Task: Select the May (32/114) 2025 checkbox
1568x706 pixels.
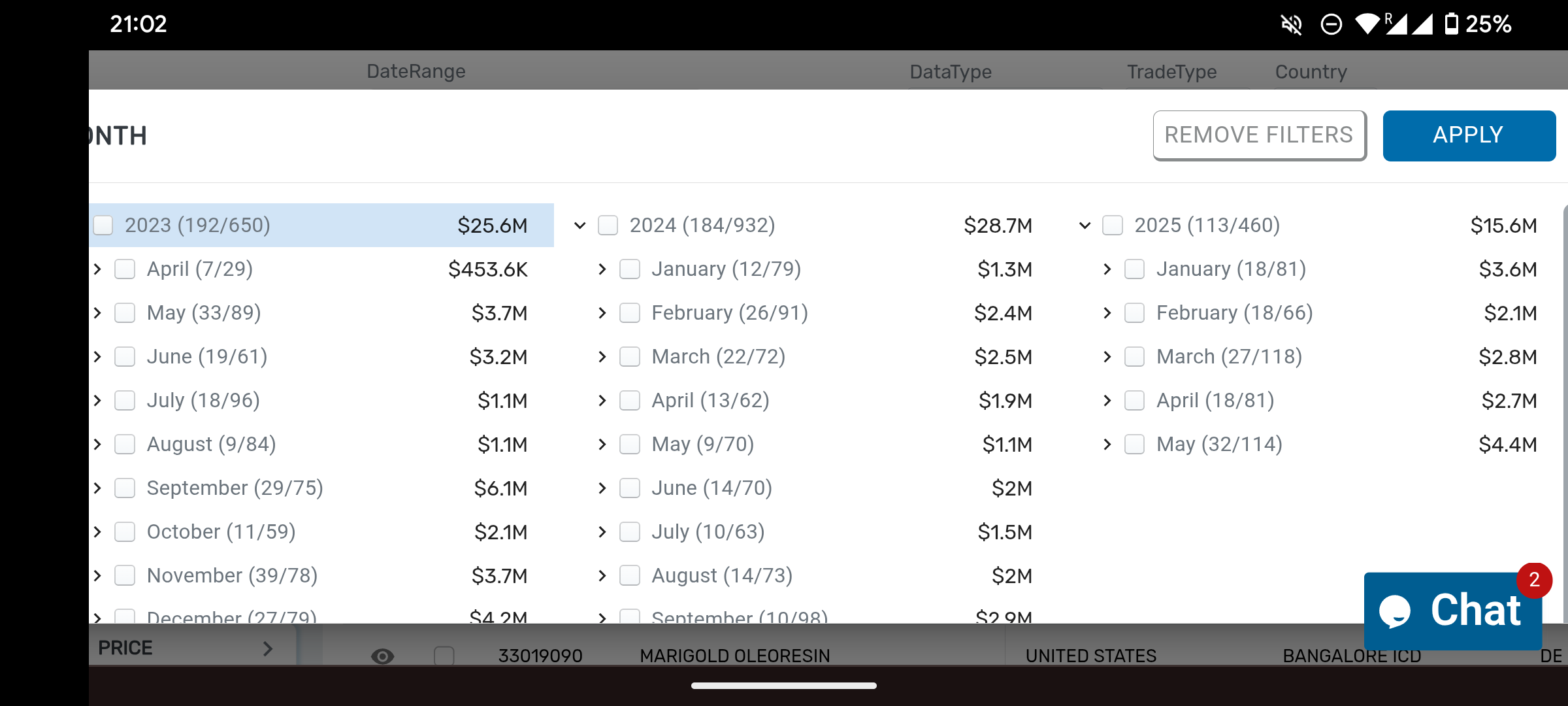Action: [1135, 445]
